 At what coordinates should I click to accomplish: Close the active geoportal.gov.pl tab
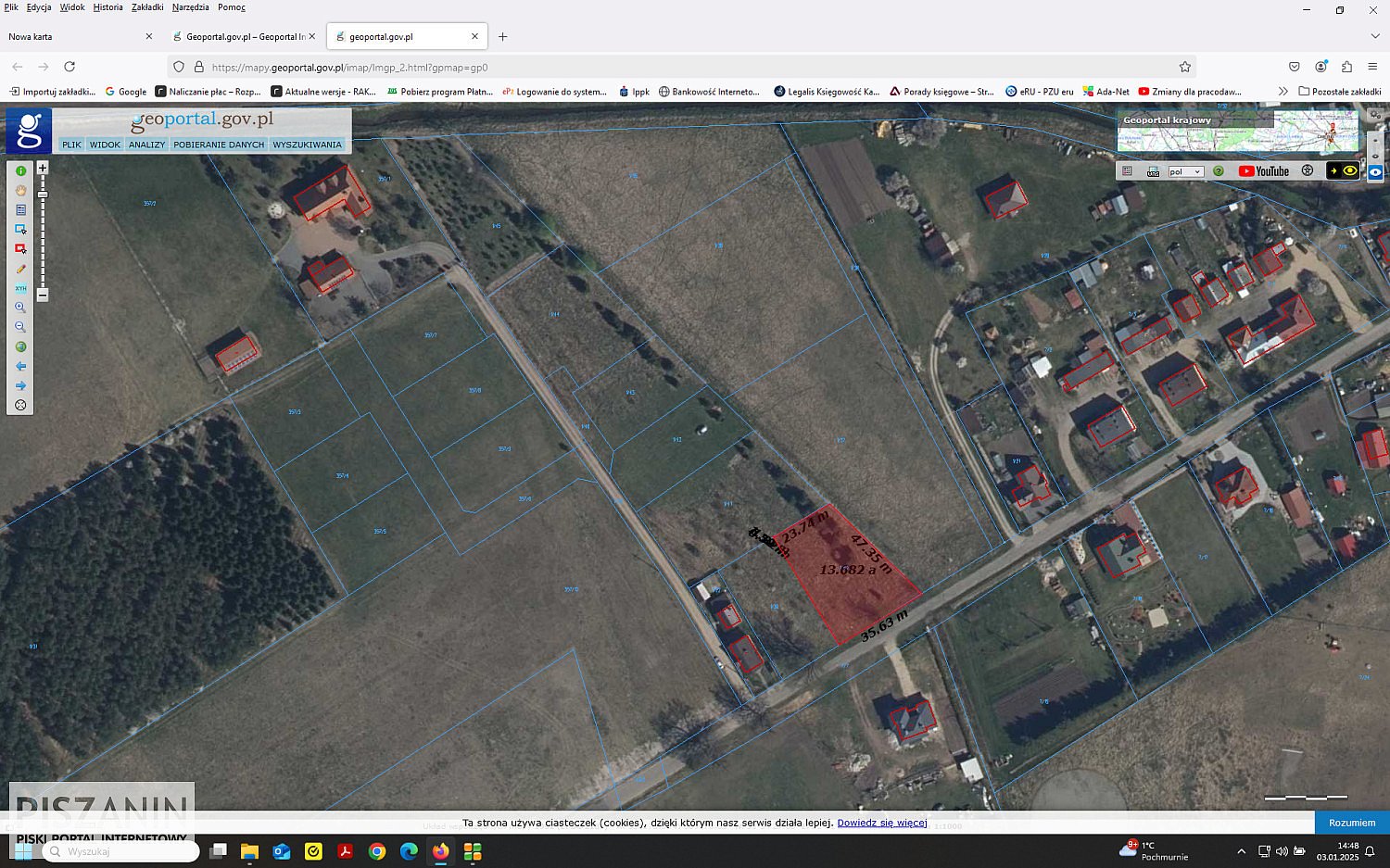point(474,36)
